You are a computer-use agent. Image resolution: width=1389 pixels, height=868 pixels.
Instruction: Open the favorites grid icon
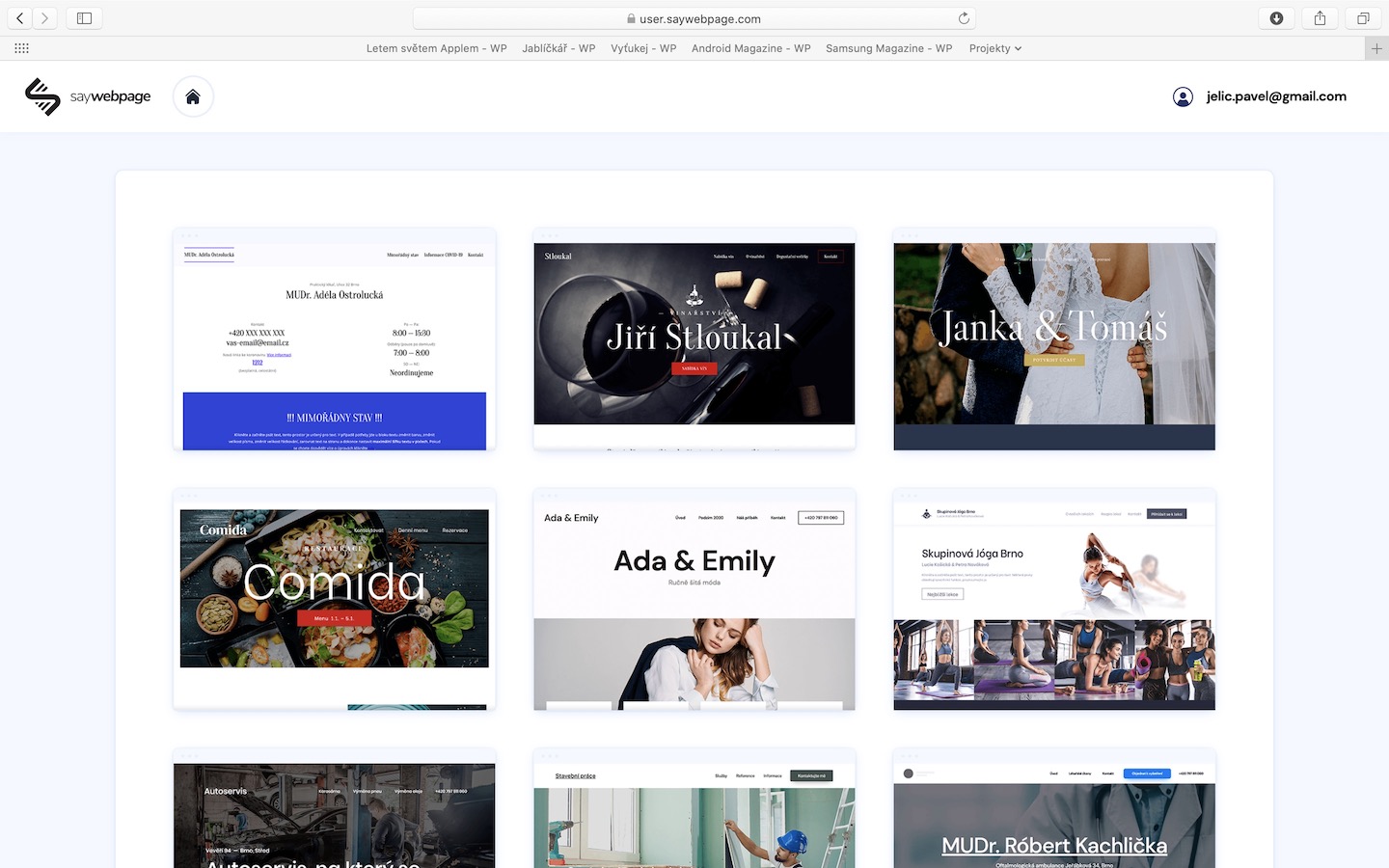pyautogui.click(x=21, y=48)
